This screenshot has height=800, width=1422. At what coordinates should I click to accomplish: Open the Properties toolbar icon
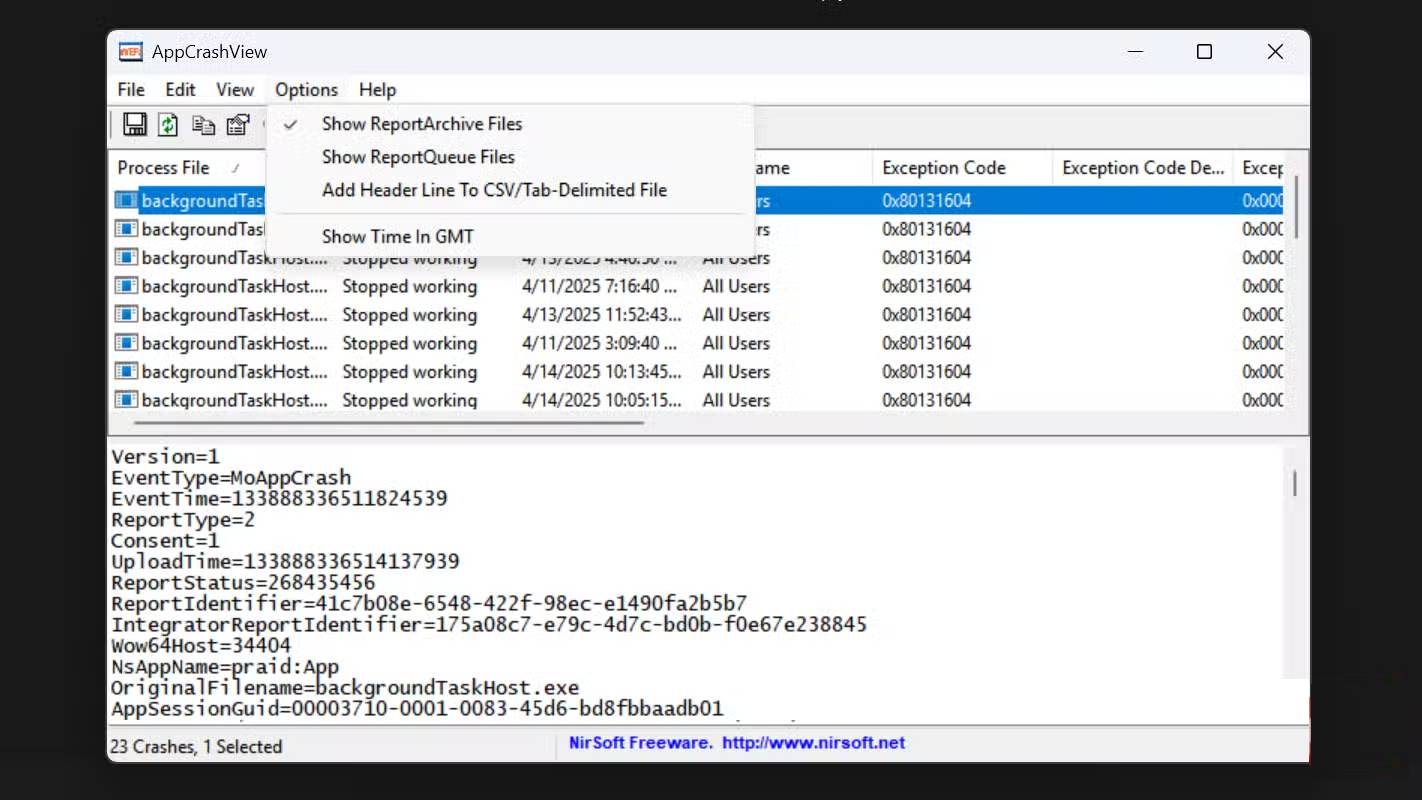237,125
